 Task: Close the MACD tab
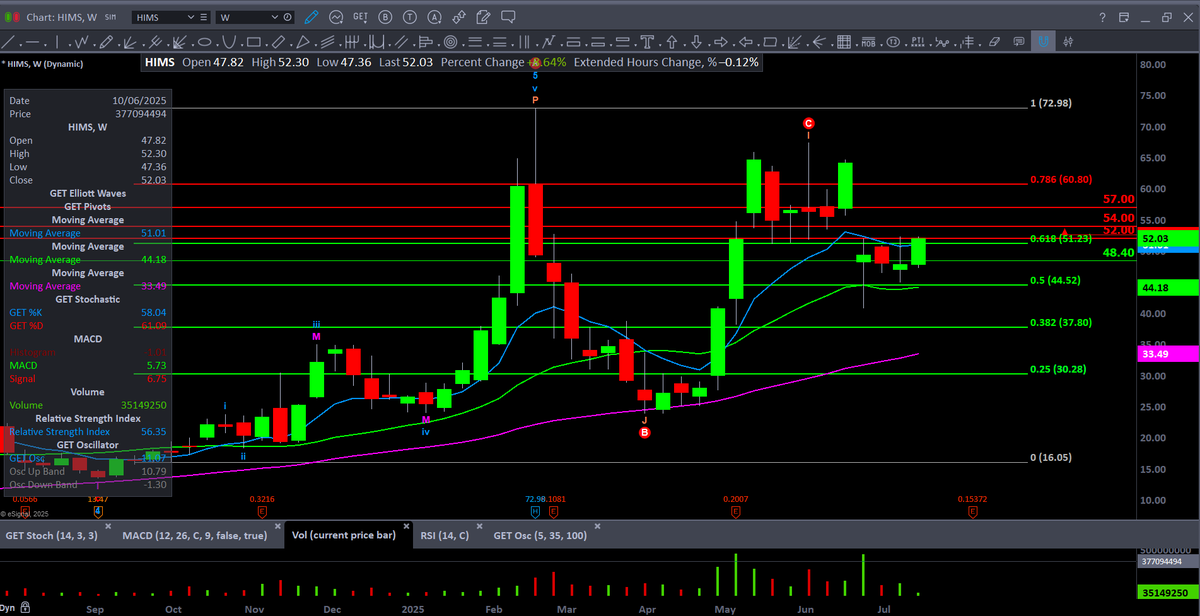[x=276, y=524]
